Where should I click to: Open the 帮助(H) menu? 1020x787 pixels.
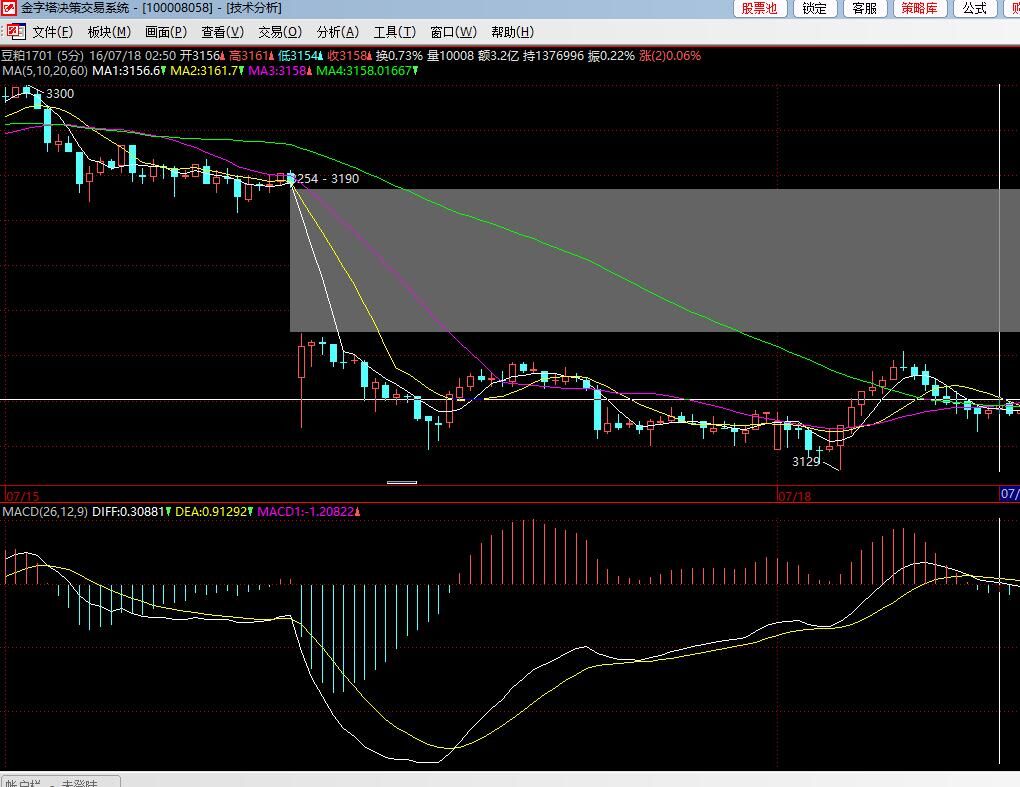pos(512,32)
